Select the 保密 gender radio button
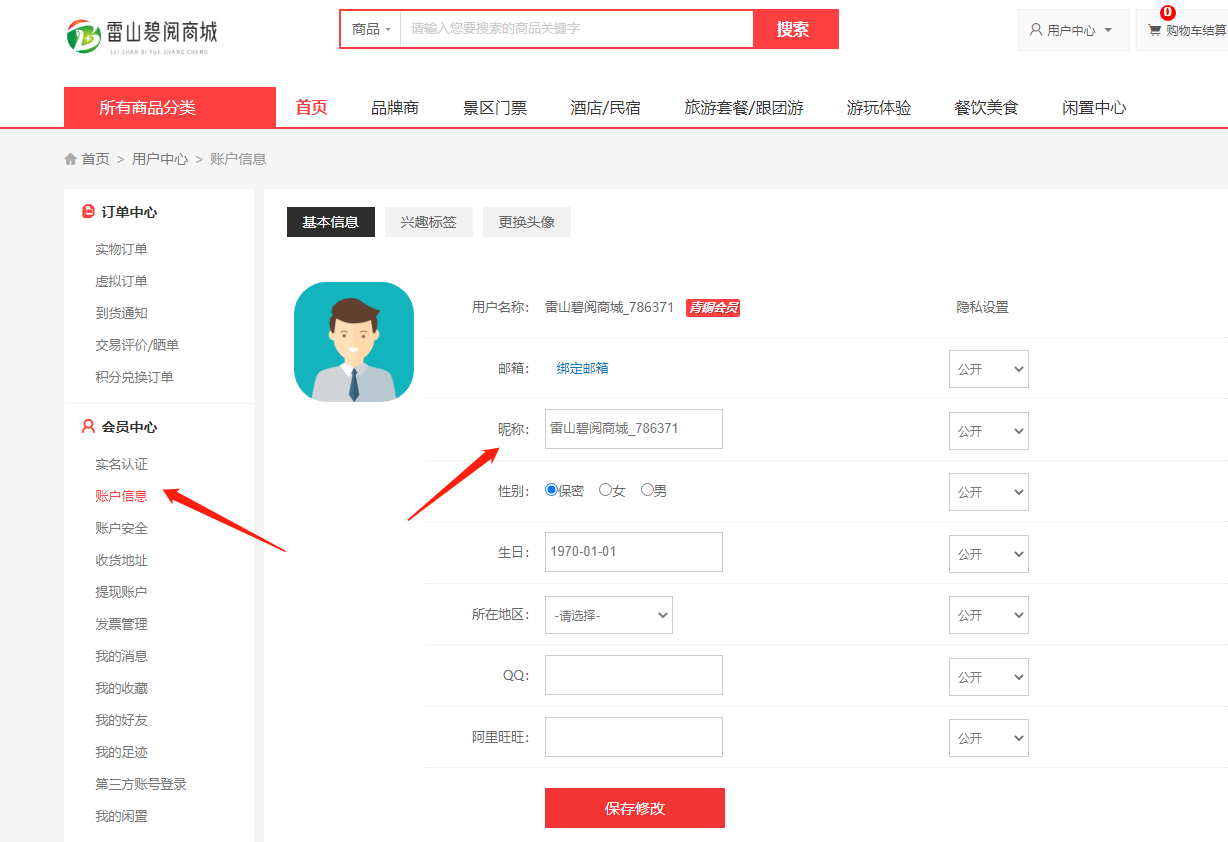This screenshot has width=1228, height=842. (x=551, y=490)
